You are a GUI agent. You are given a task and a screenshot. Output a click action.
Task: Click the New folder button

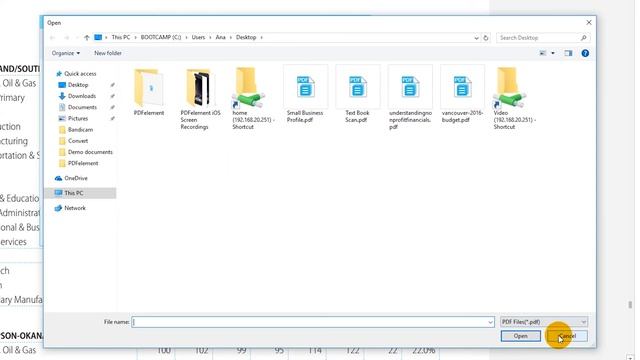click(108, 53)
